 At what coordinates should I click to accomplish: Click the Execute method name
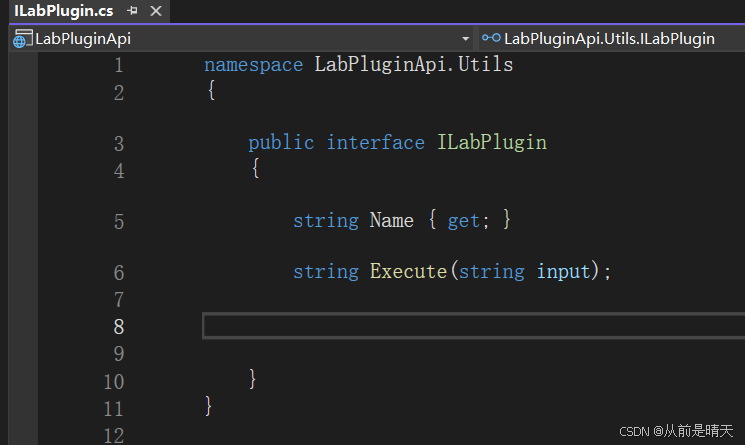tap(408, 271)
